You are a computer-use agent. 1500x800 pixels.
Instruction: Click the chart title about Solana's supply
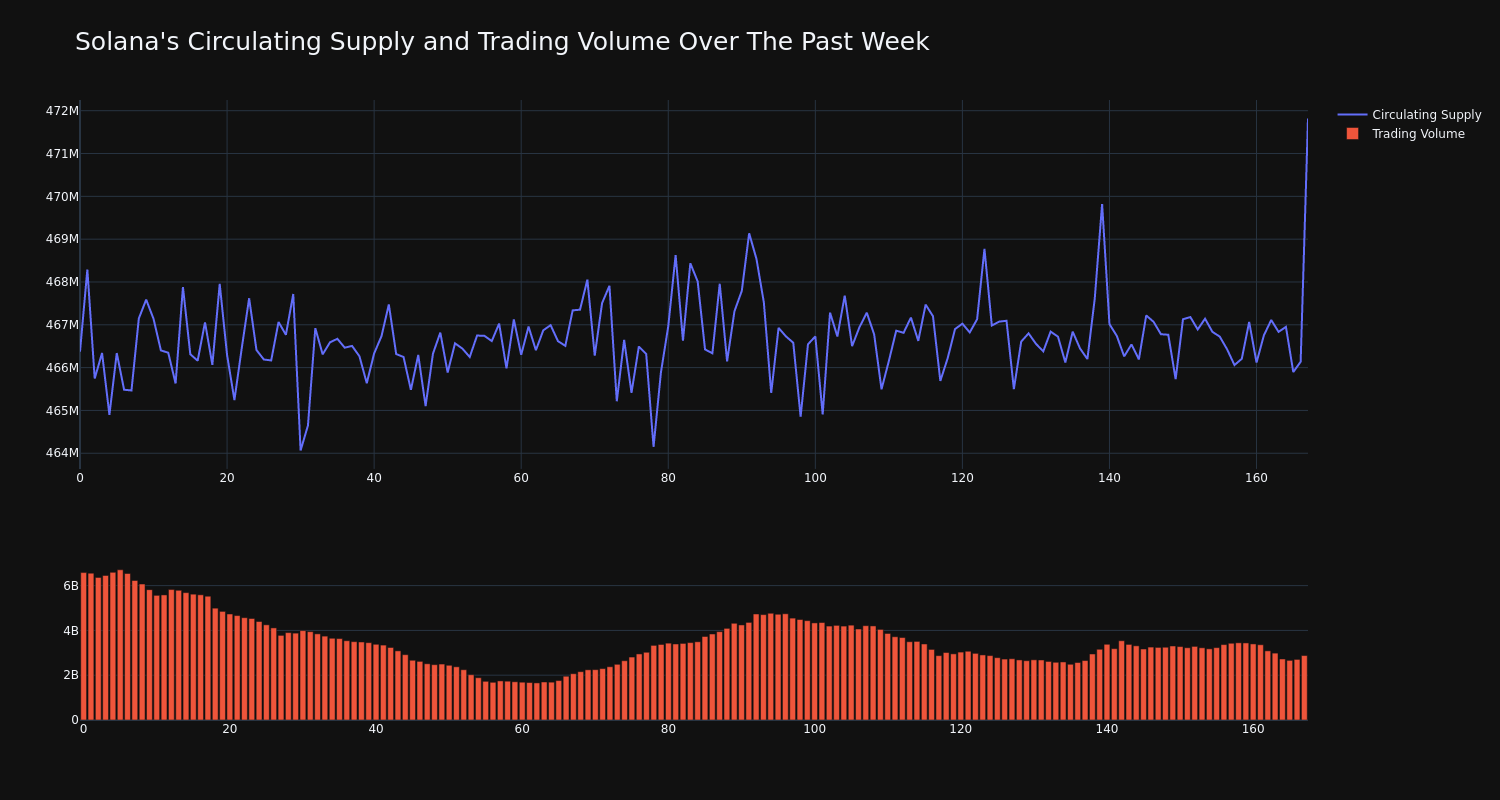coord(502,42)
